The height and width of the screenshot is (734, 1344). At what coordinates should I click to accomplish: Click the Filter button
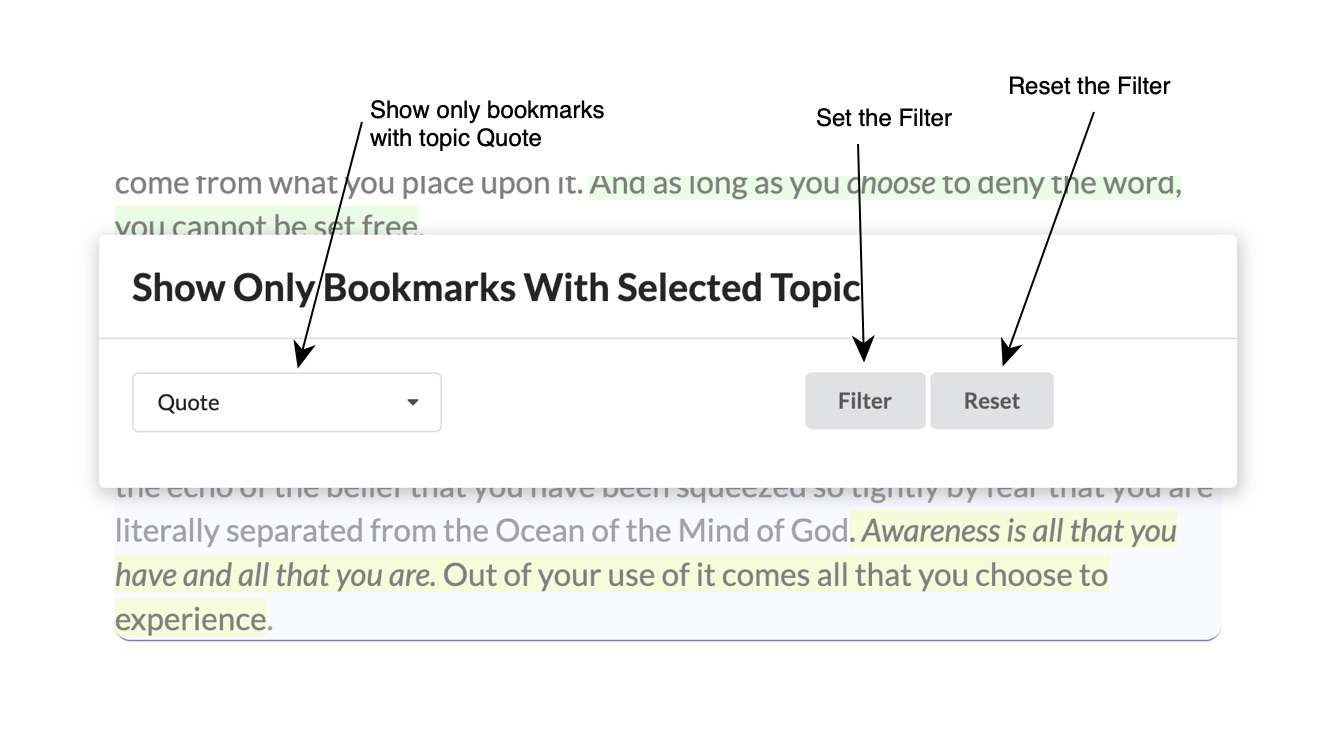(x=865, y=401)
